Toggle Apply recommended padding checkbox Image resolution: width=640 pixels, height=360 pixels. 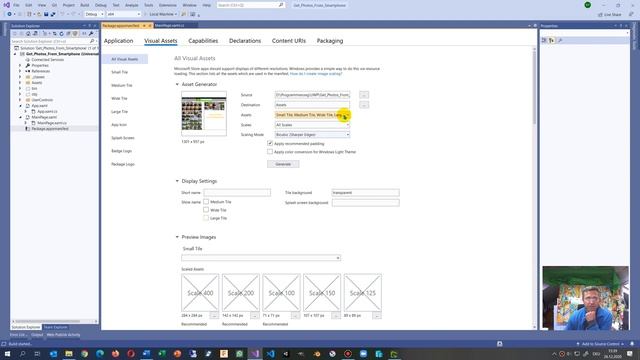point(270,144)
